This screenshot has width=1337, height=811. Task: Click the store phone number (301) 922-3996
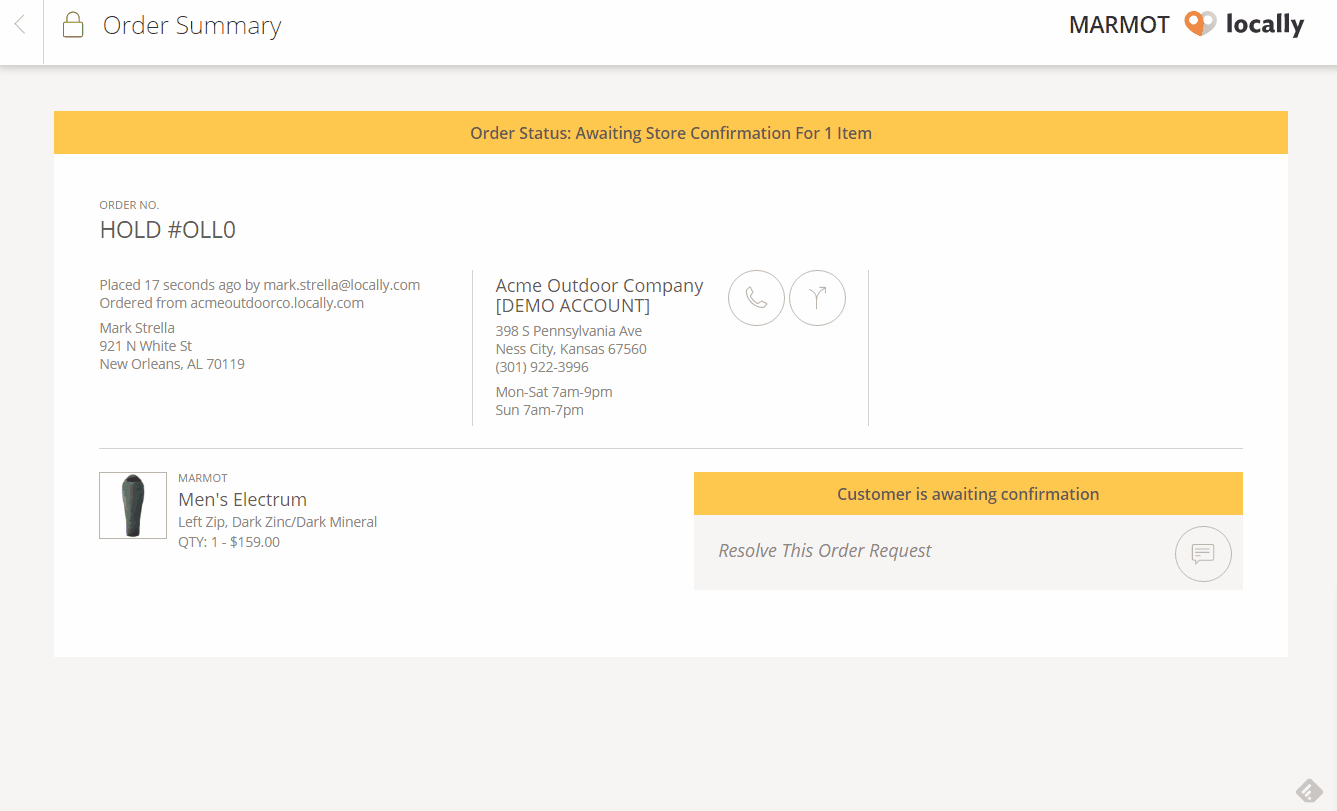(542, 367)
